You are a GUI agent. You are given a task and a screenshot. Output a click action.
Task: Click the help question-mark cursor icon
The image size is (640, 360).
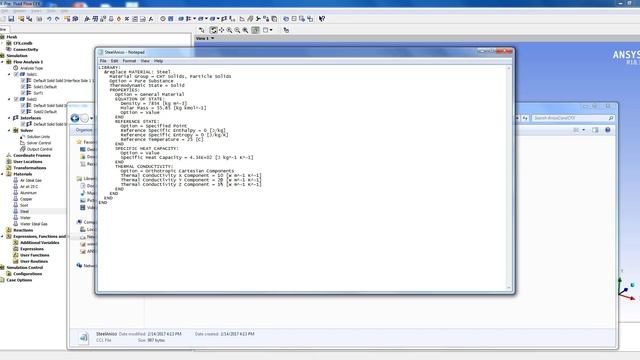tap(322, 19)
